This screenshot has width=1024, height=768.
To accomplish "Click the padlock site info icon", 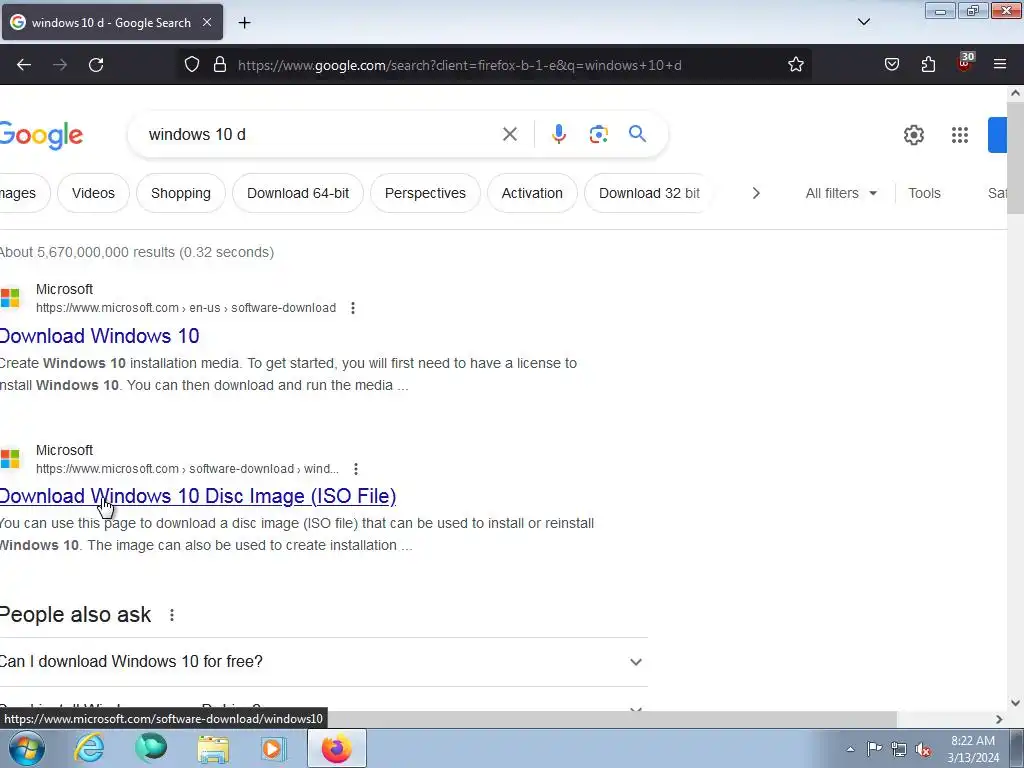I will tap(220, 65).
